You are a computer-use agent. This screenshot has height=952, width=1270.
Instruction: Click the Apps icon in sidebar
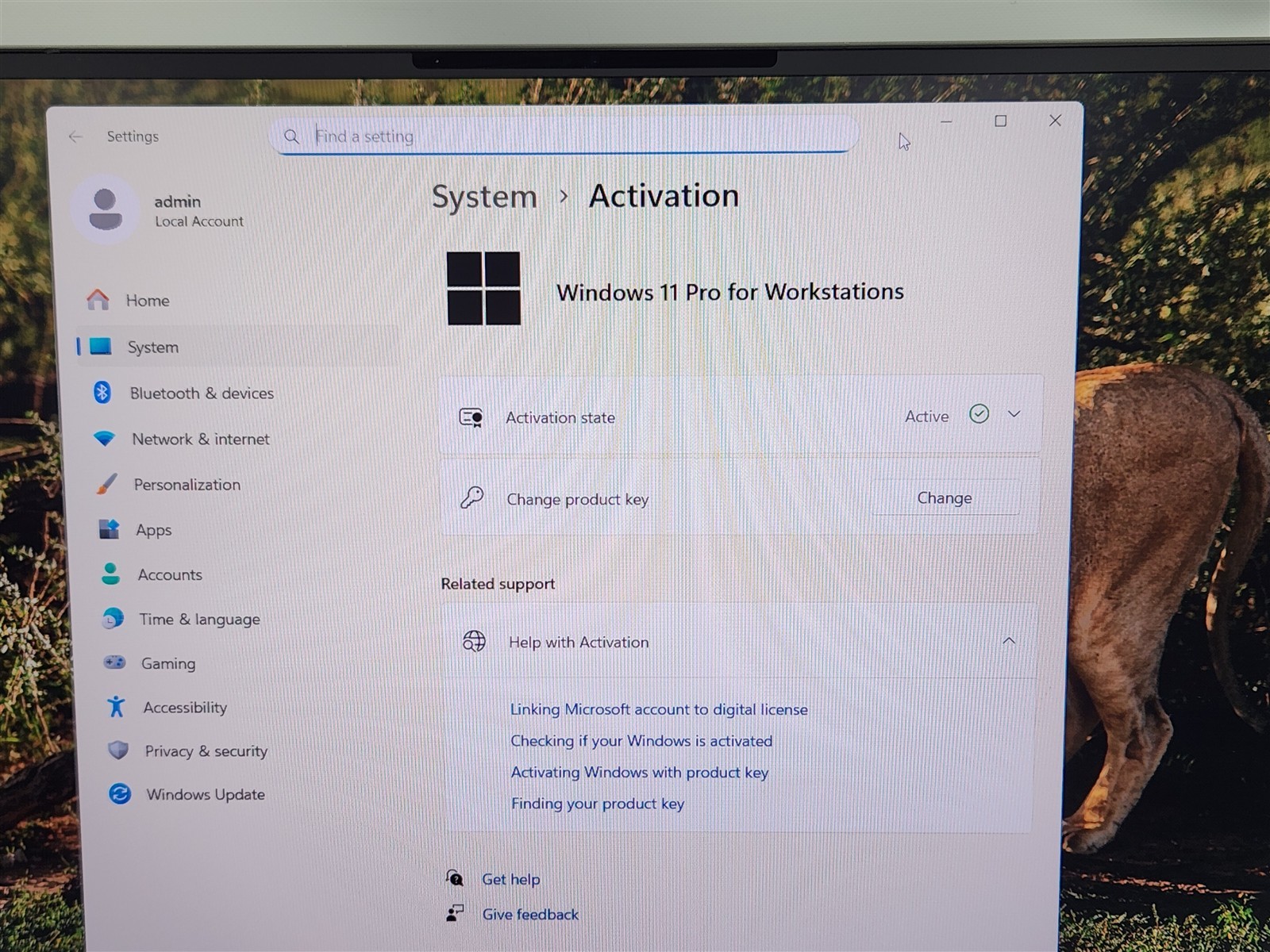click(109, 529)
